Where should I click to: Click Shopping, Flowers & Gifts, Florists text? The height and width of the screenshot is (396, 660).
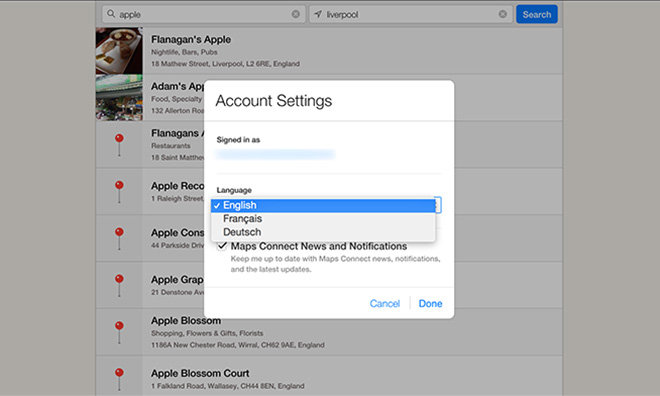207,333
